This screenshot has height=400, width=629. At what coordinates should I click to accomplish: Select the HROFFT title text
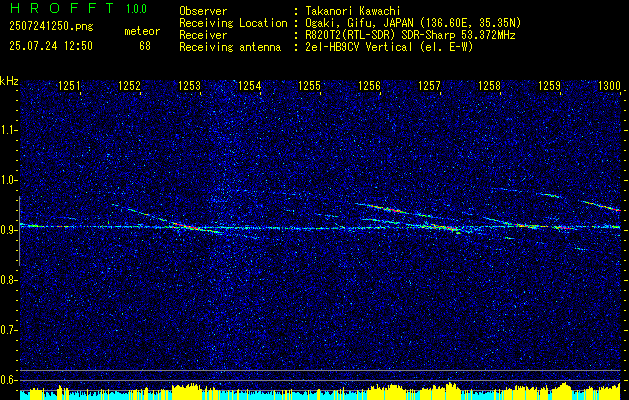(x=61, y=8)
